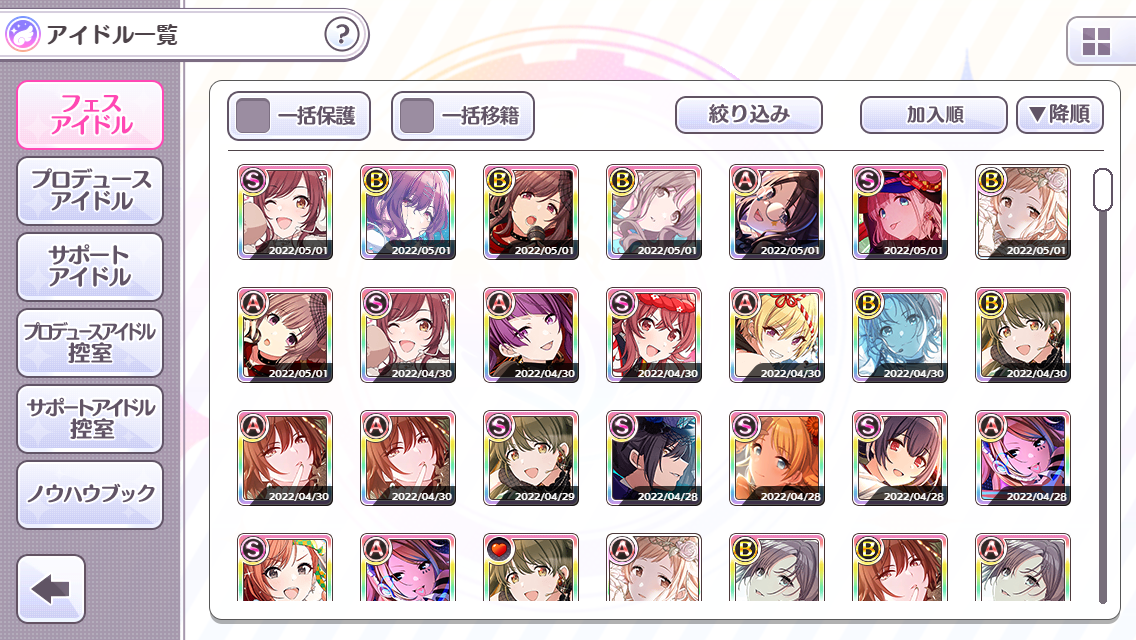Screen dimensions: 1136x640
Task: Select the A-rank eyepatch idol dated 2022/05/01
Action: [x=777, y=212]
